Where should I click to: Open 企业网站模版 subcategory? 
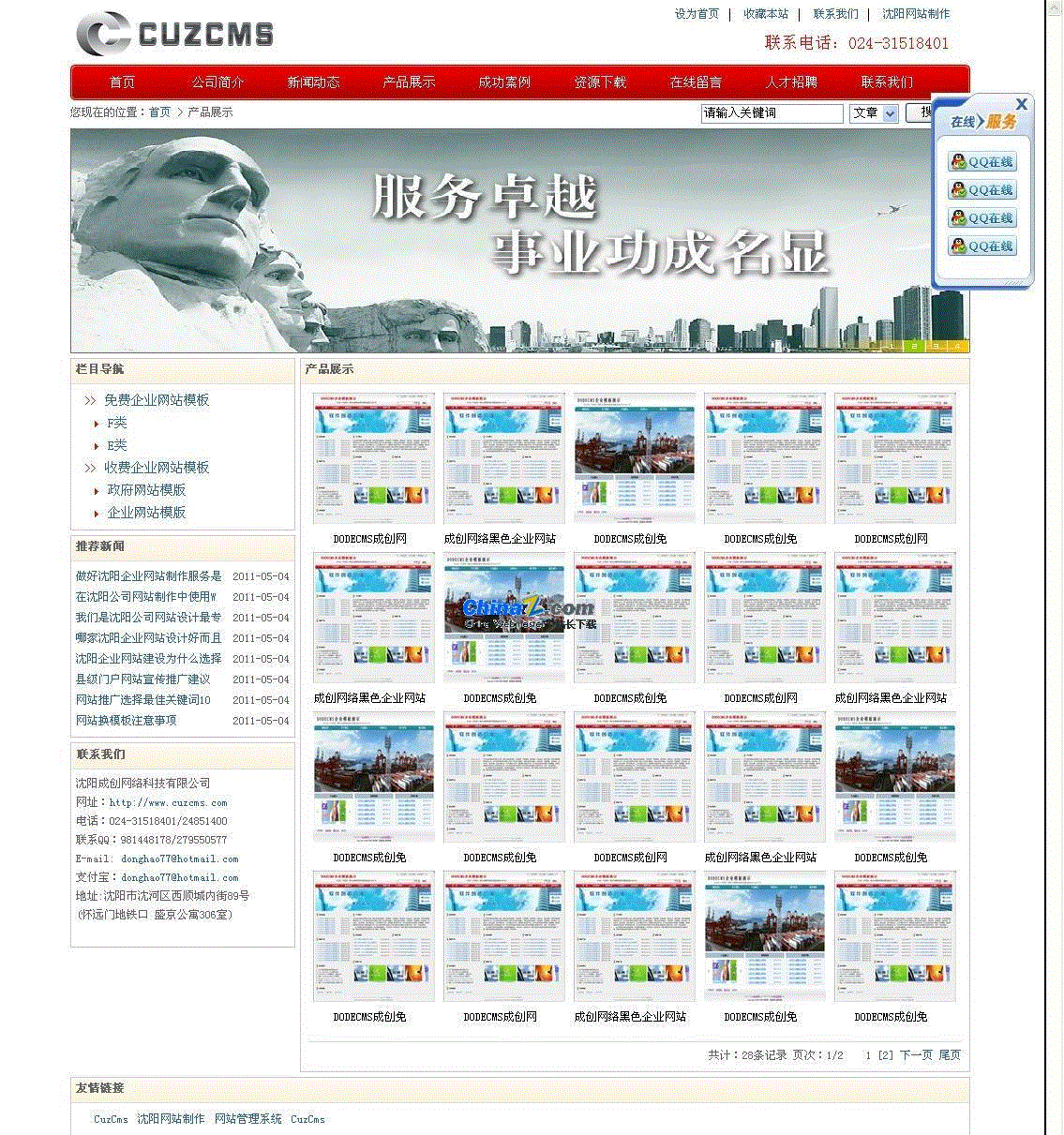point(146,513)
